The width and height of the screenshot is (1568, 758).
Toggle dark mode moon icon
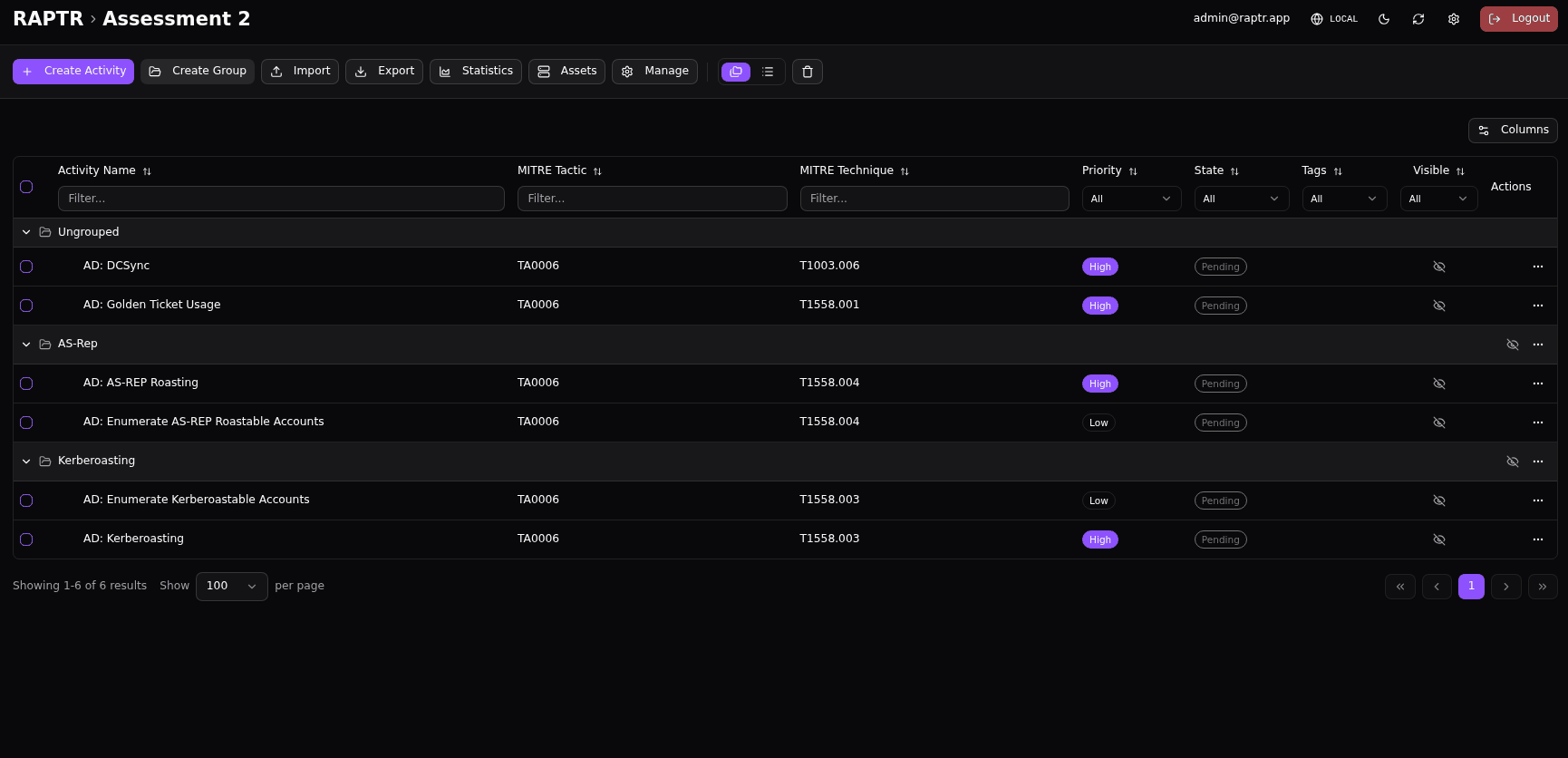pyautogui.click(x=1384, y=19)
